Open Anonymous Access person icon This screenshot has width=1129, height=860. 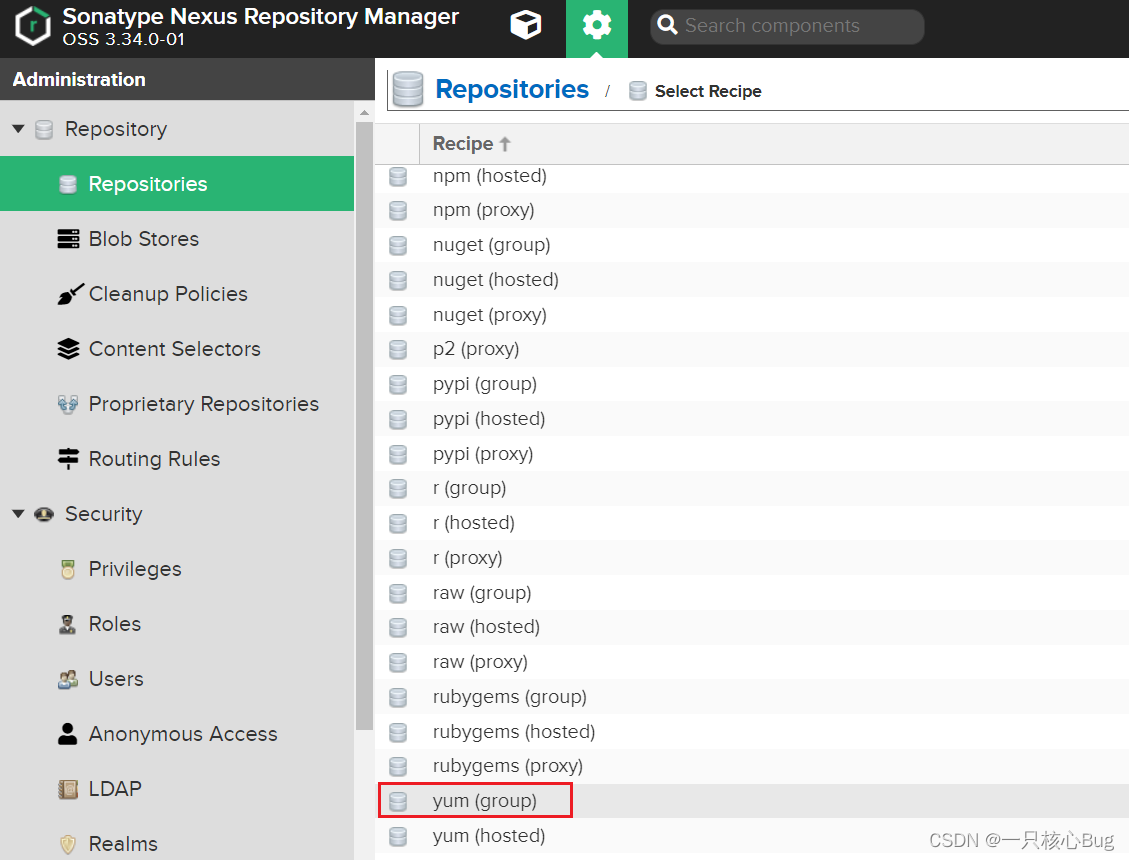68,734
